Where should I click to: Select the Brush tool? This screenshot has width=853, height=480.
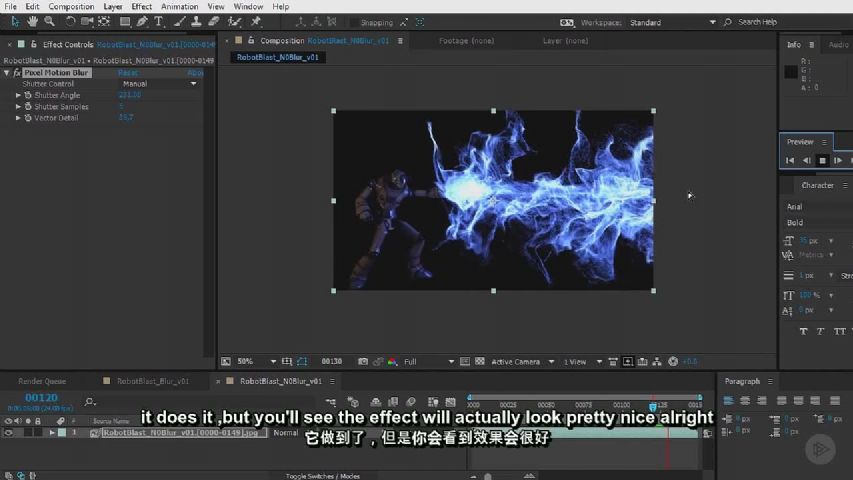coord(179,22)
